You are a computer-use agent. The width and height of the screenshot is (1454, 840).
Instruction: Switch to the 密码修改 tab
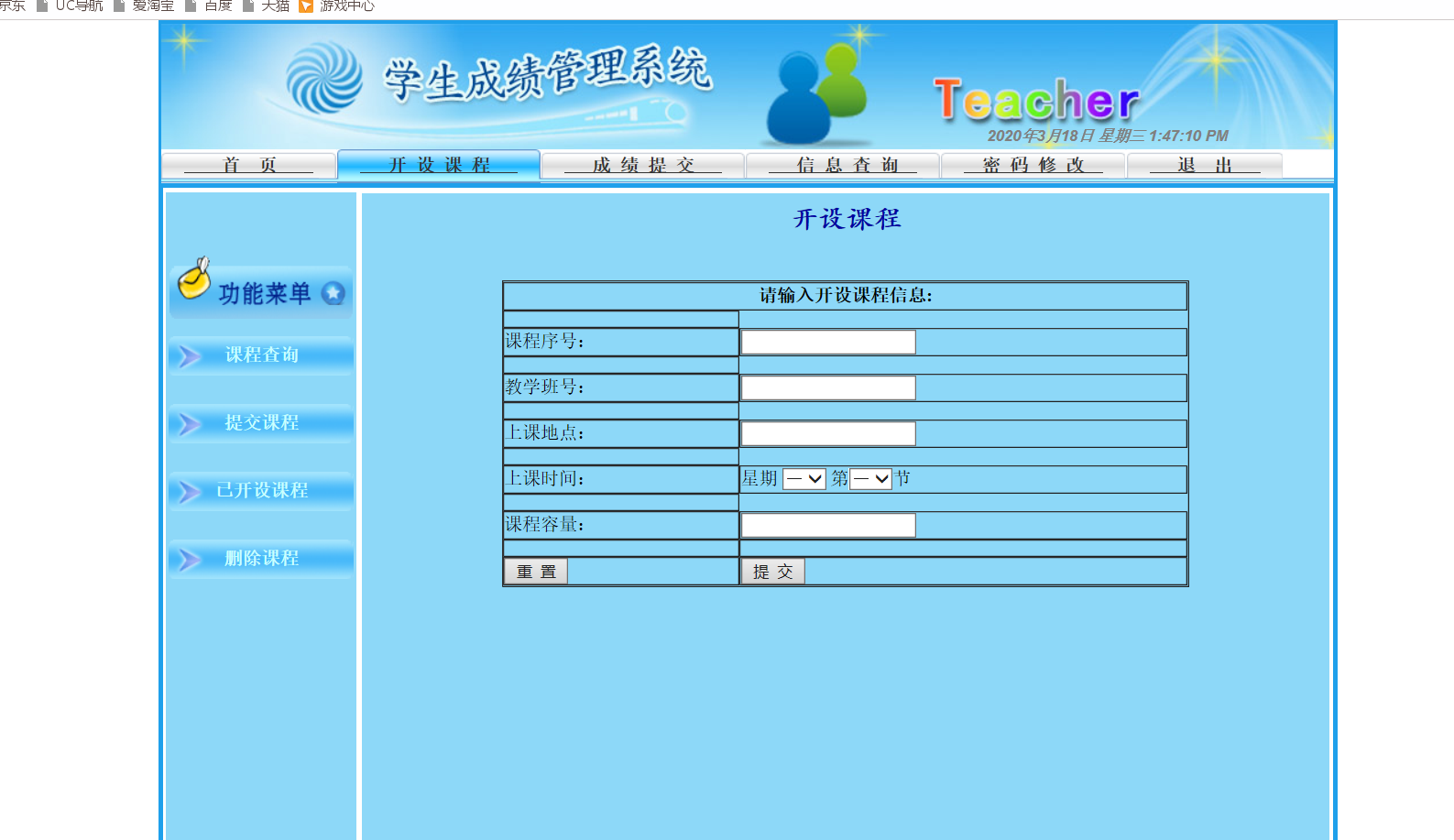click(1033, 165)
